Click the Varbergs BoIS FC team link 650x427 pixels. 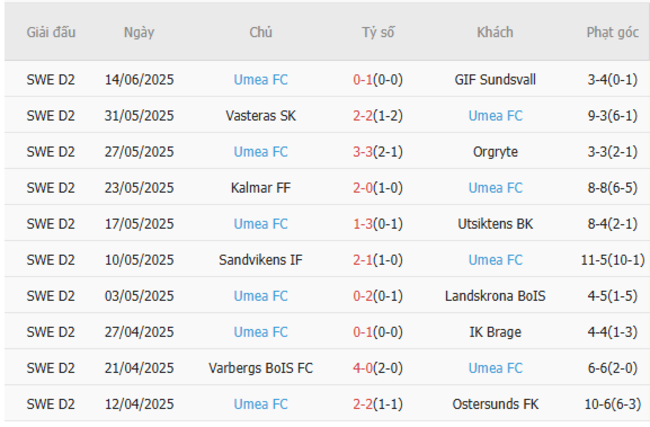(x=261, y=367)
